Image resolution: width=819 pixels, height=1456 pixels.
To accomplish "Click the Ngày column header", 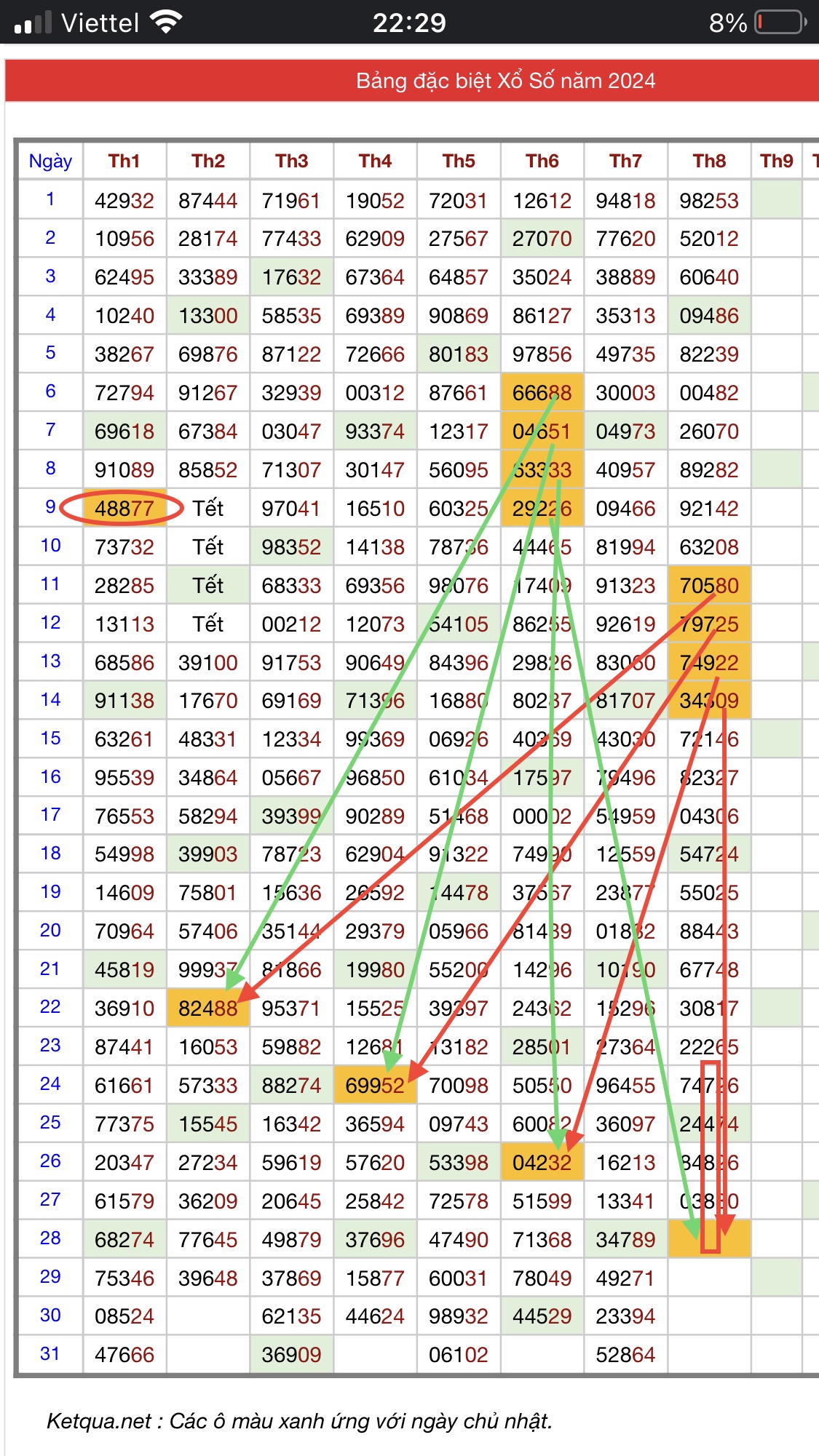I will (x=50, y=161).
